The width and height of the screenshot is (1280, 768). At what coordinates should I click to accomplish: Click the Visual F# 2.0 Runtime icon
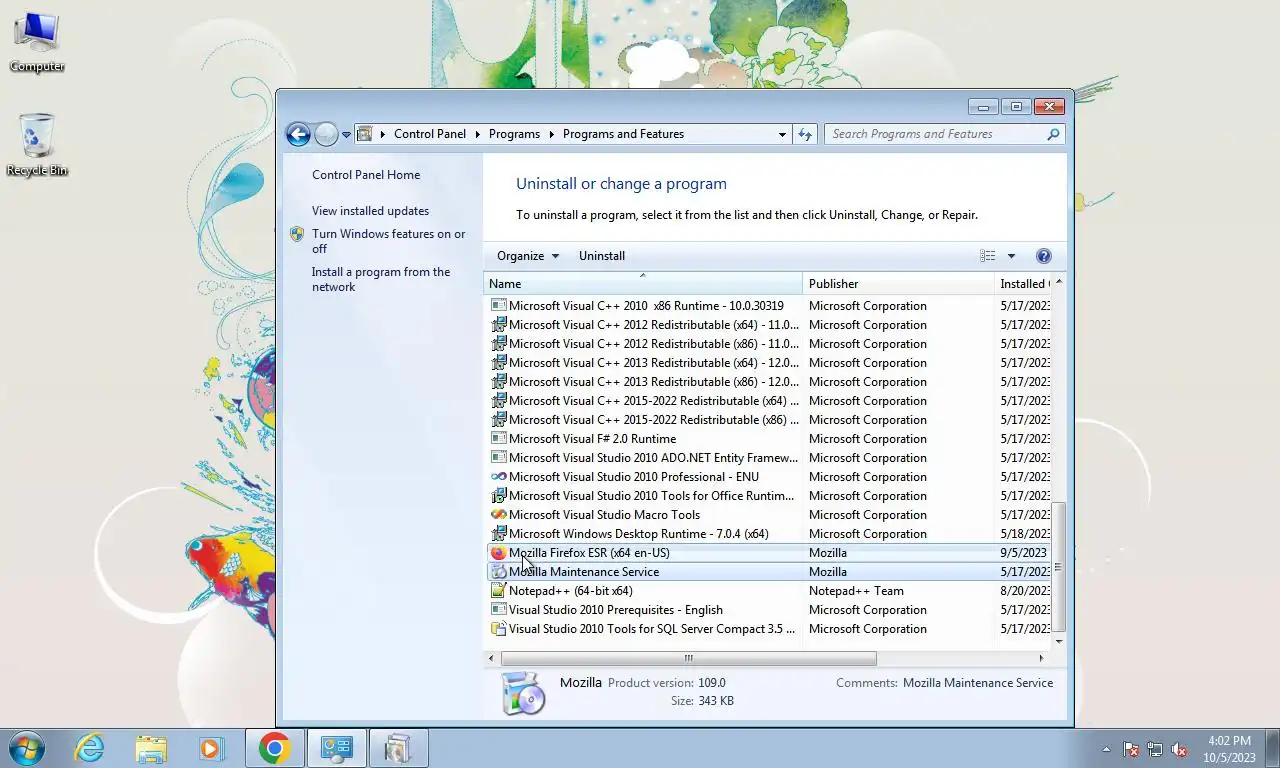tap(498, 439)
